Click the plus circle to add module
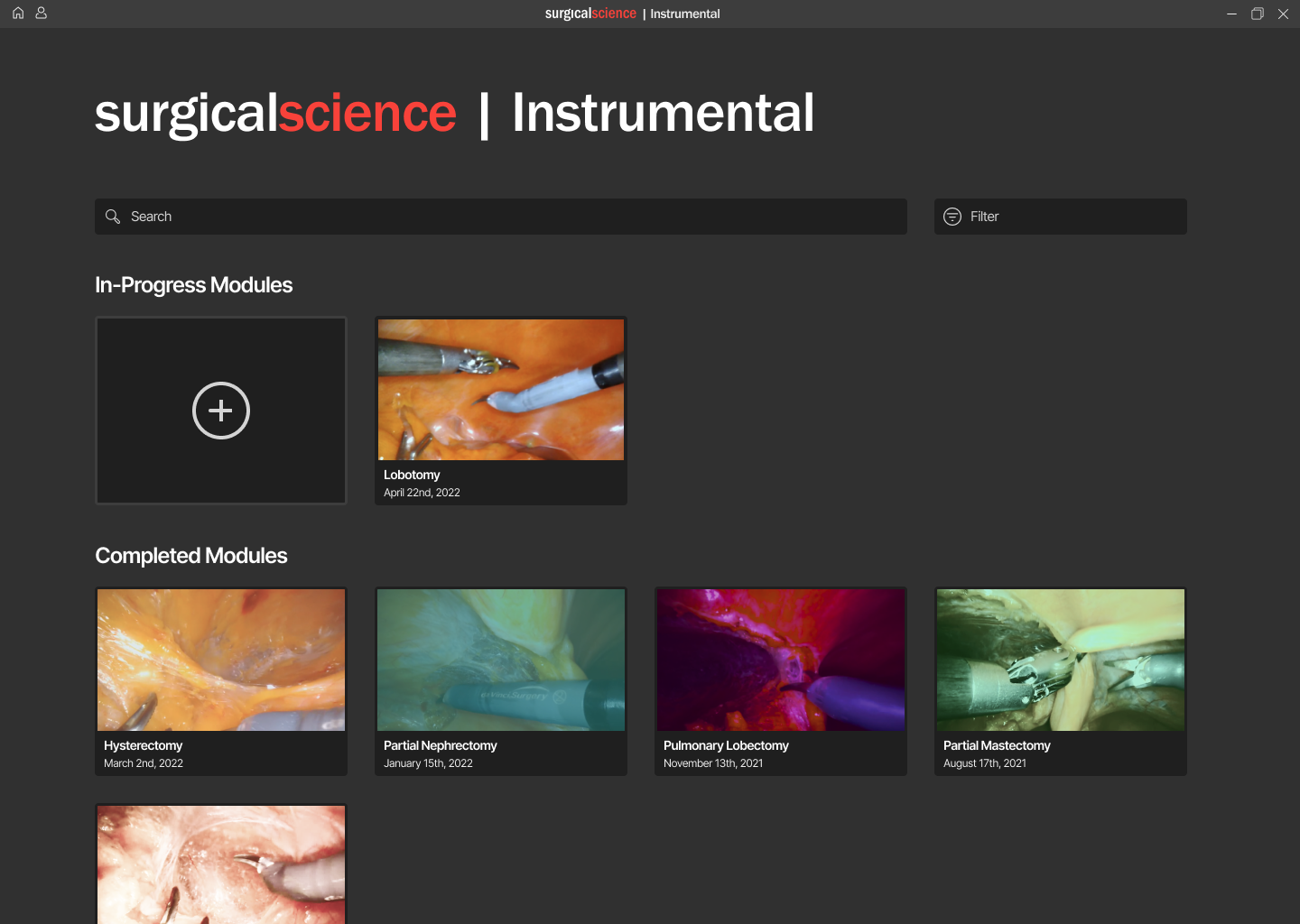Image resolution: width=1300 pixels, height=924 pixels. 221,411
